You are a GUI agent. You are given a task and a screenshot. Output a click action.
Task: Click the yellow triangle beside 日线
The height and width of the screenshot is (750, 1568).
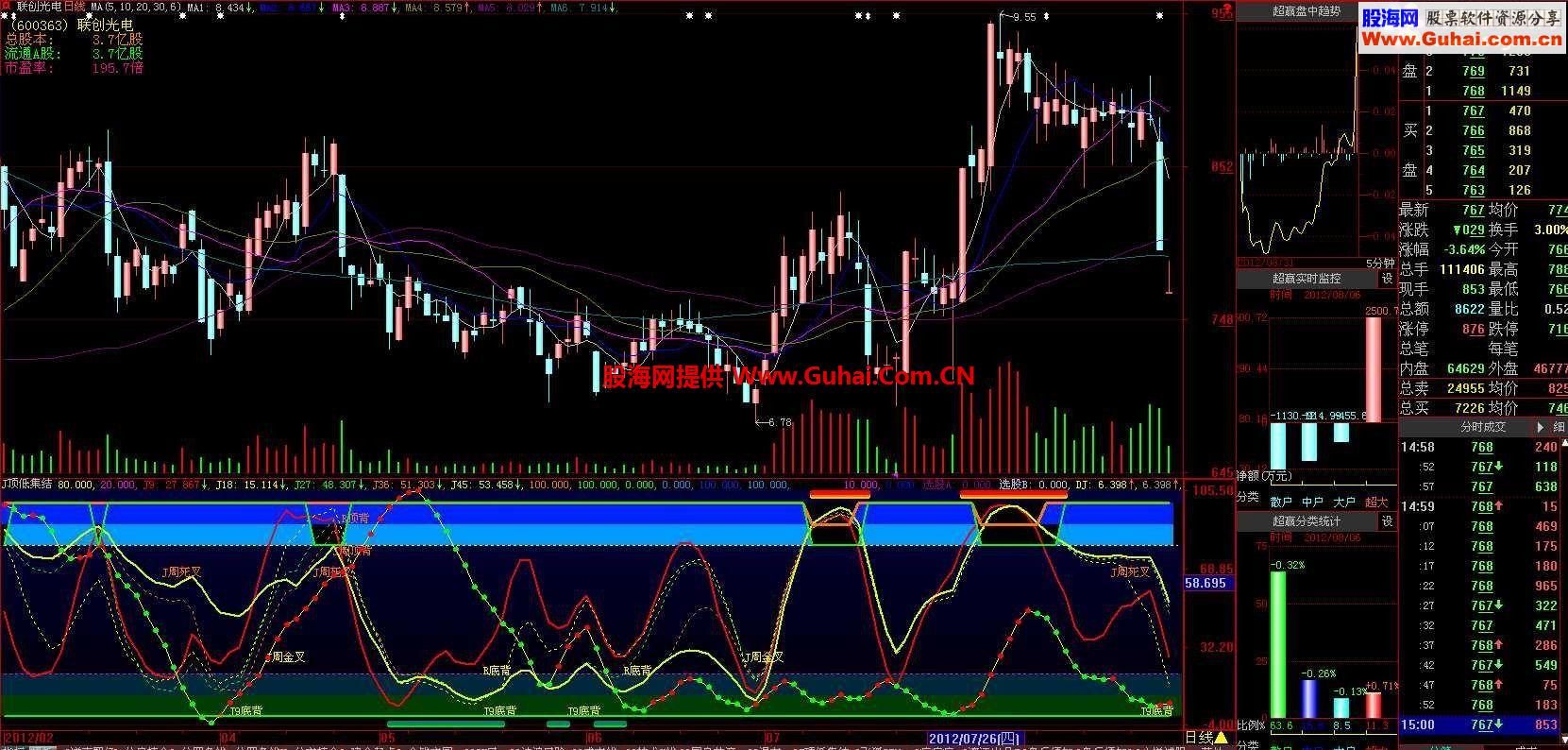(x=1221, y=737)
